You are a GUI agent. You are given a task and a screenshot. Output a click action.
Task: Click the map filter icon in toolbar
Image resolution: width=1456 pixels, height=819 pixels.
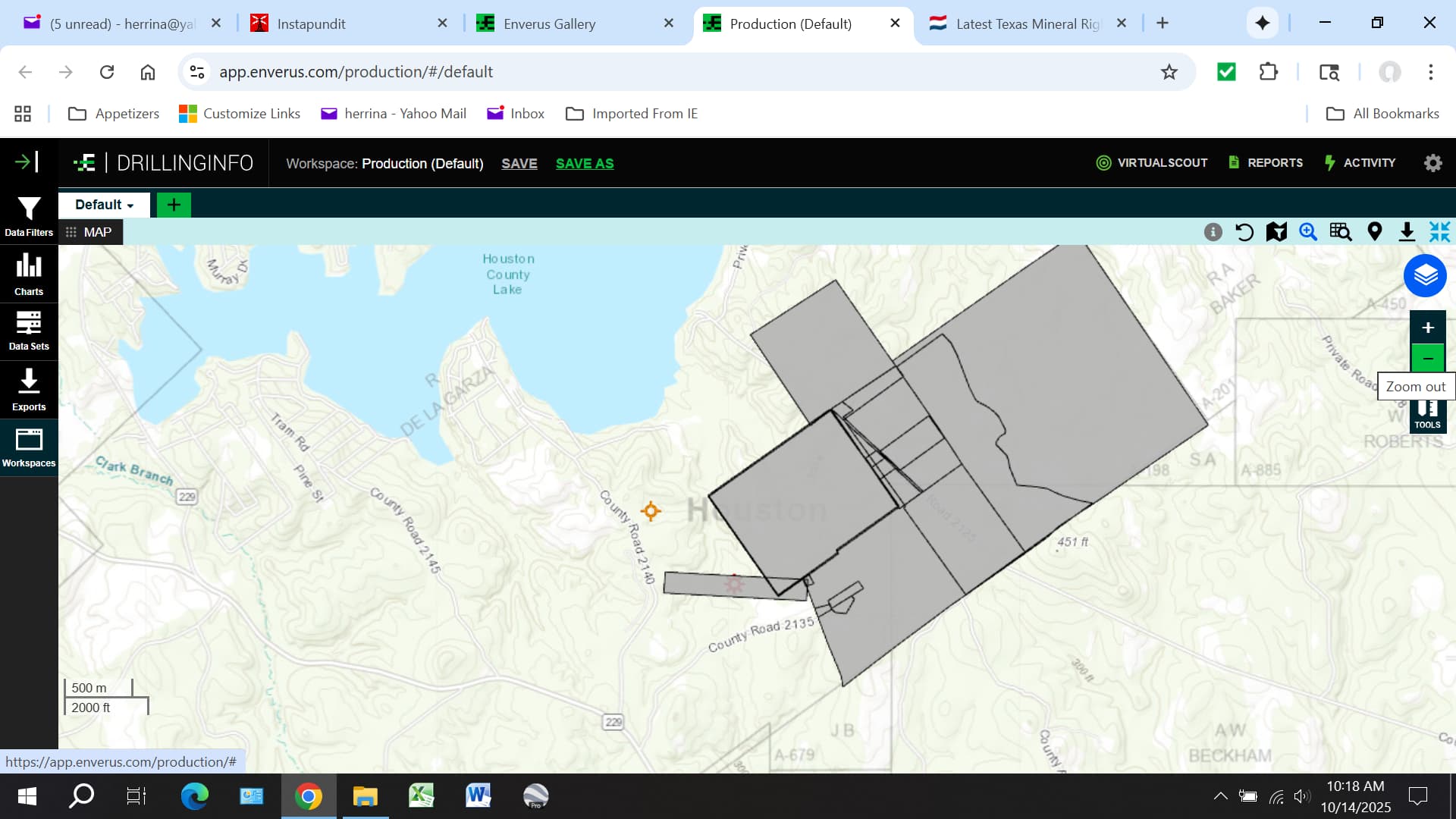tap(1276, 232)
